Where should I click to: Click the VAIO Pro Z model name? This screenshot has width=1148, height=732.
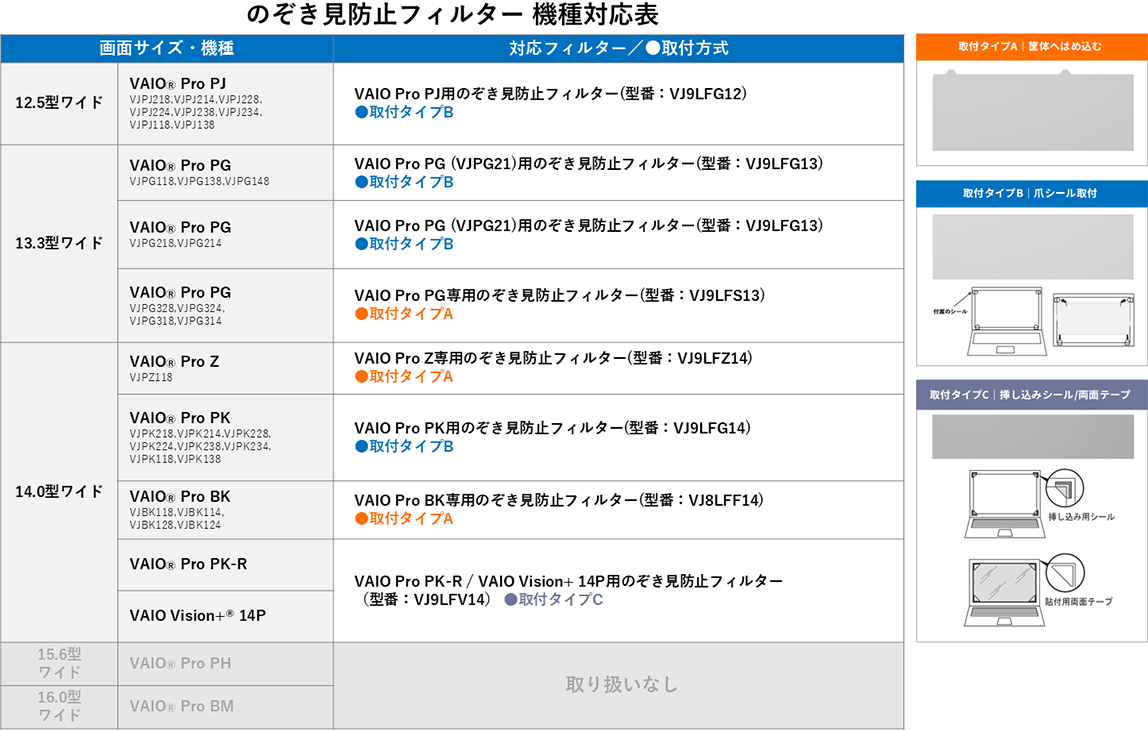click(x=174, y=362)
